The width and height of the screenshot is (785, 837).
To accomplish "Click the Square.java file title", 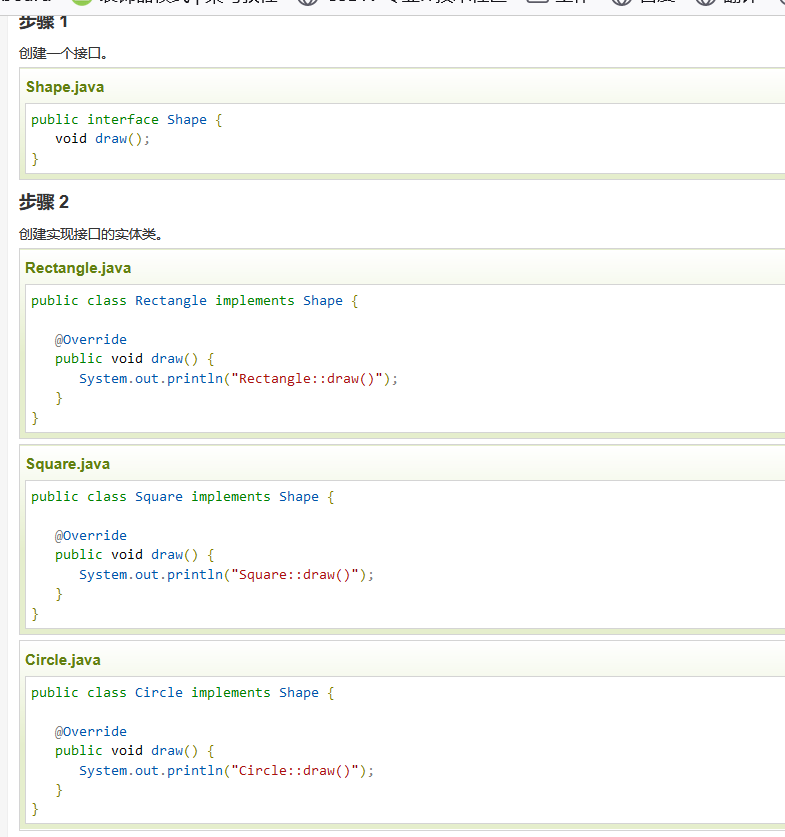I will tap(68, 464).
